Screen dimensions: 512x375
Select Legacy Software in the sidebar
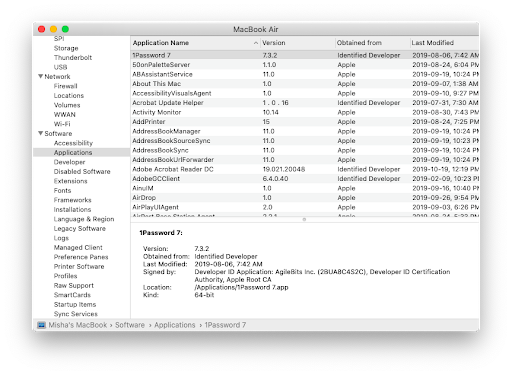pyautogui.click(x=80, y=229)
